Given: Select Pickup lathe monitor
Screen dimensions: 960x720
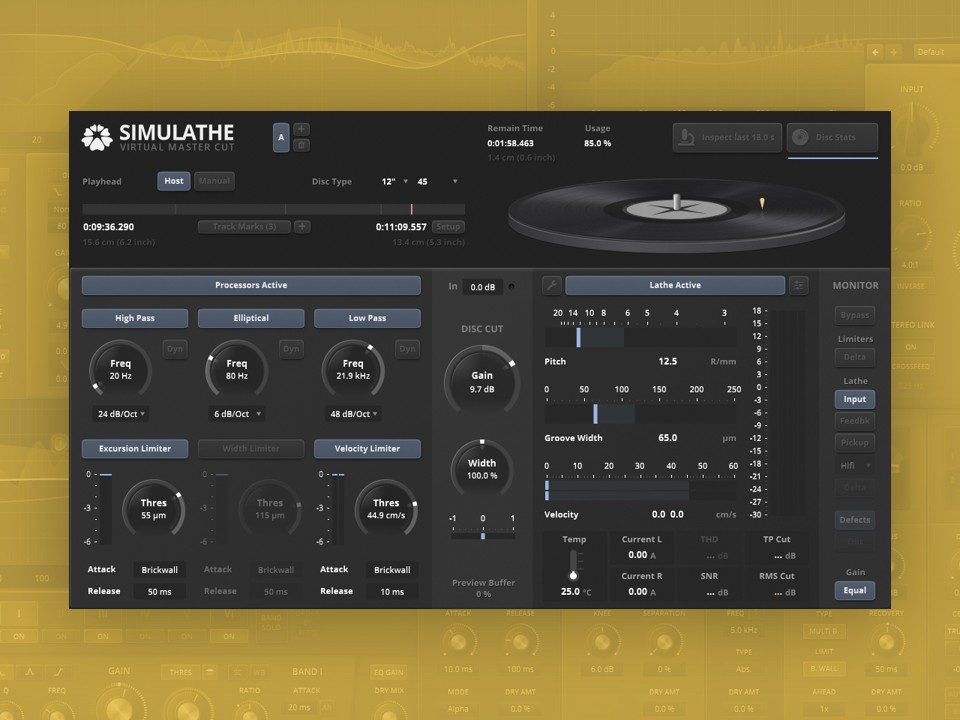Looking at the screenshot, I should point(855,442).
